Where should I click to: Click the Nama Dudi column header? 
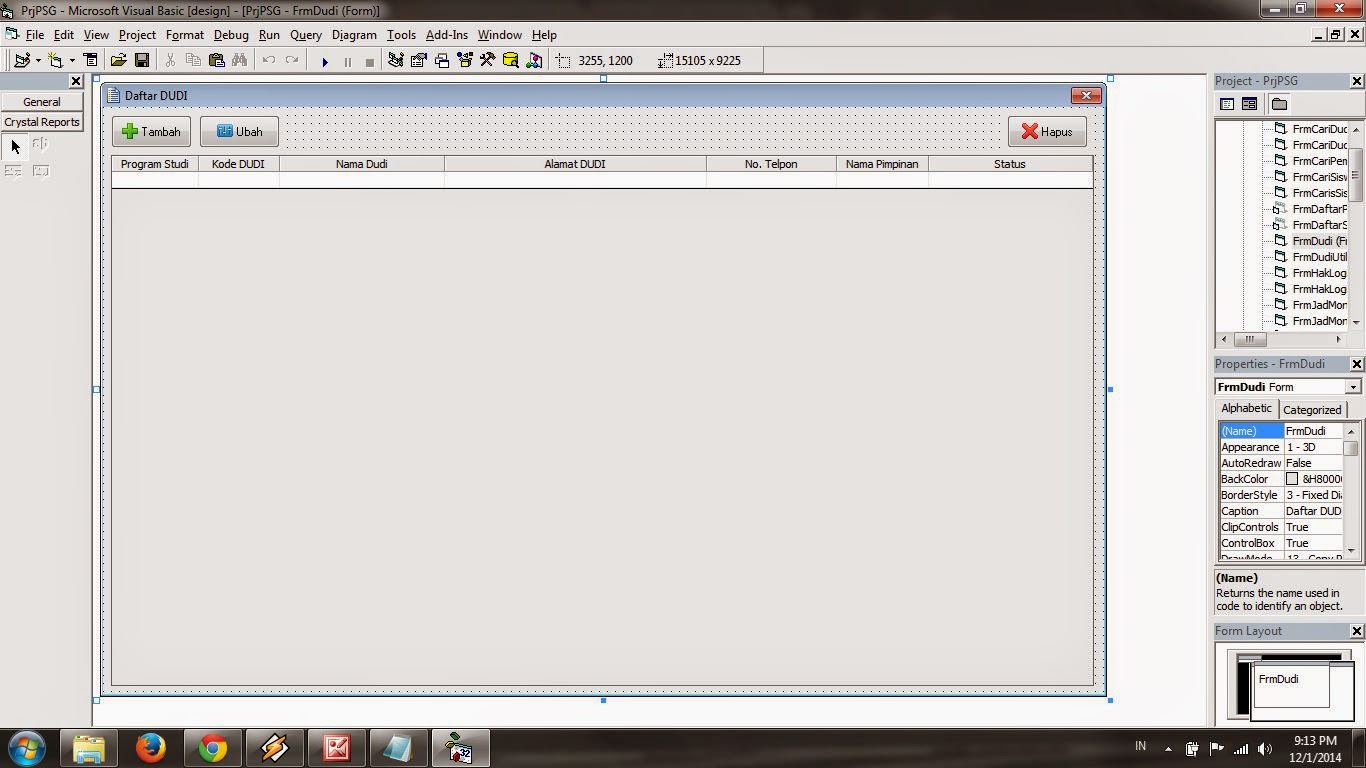tap(362, 164)
